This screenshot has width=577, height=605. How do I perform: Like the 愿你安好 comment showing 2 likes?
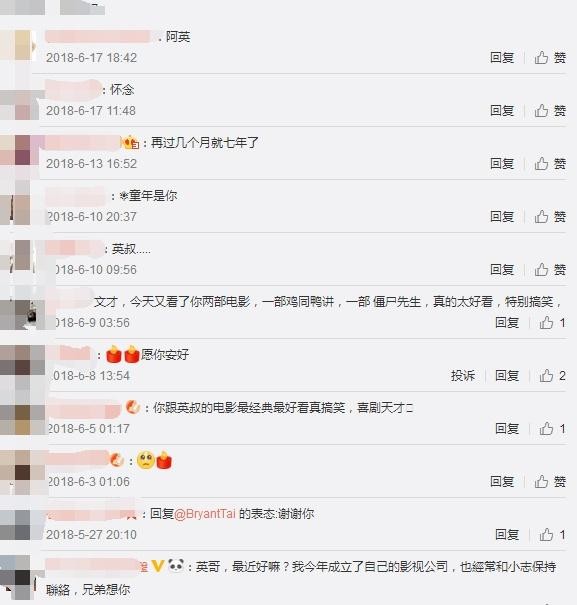[x=552, y=375]
